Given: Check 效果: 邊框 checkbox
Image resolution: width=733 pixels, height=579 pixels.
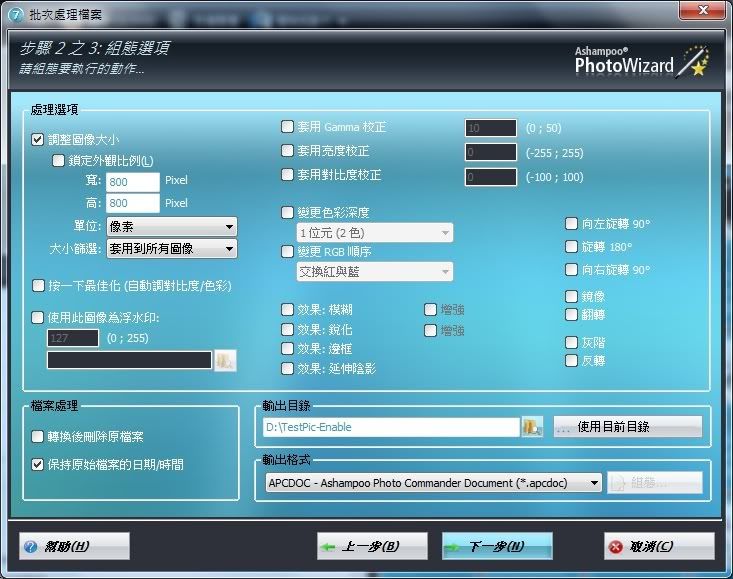Looking at the screenshot, I should coord(287,349).
